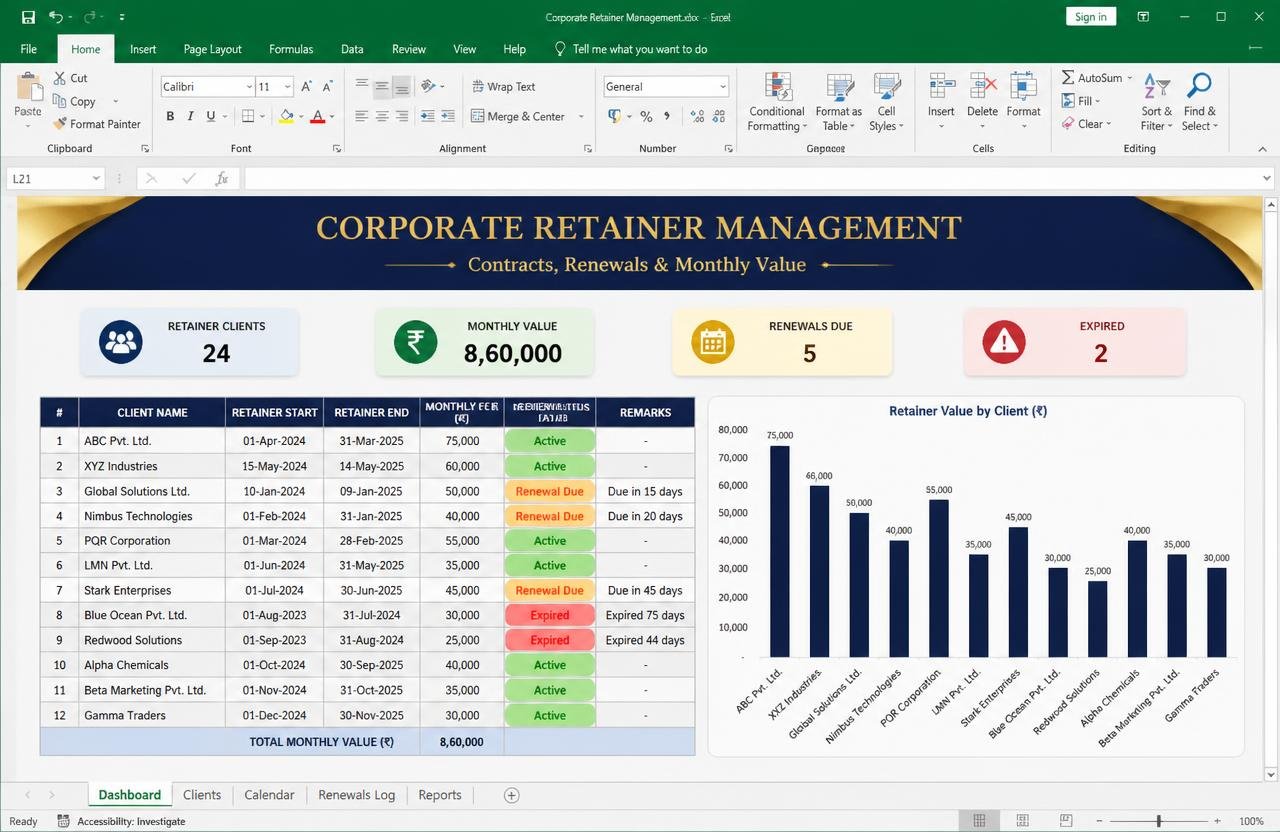Open Conditional Formatting
1280x832 pixels.
tap(777, 101)
